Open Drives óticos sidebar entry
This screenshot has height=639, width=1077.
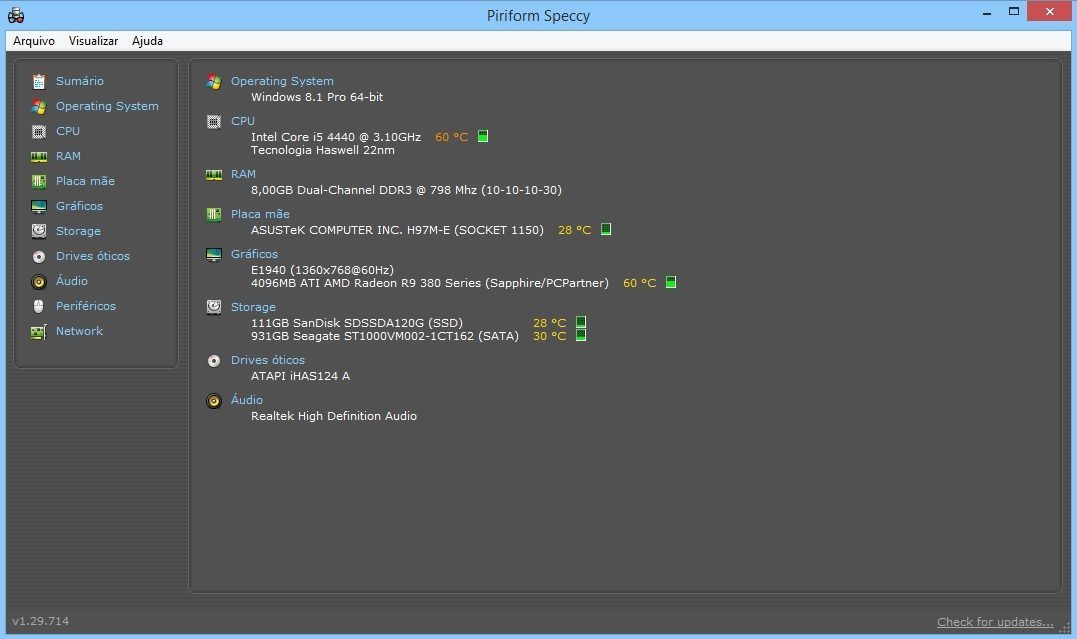93,256
